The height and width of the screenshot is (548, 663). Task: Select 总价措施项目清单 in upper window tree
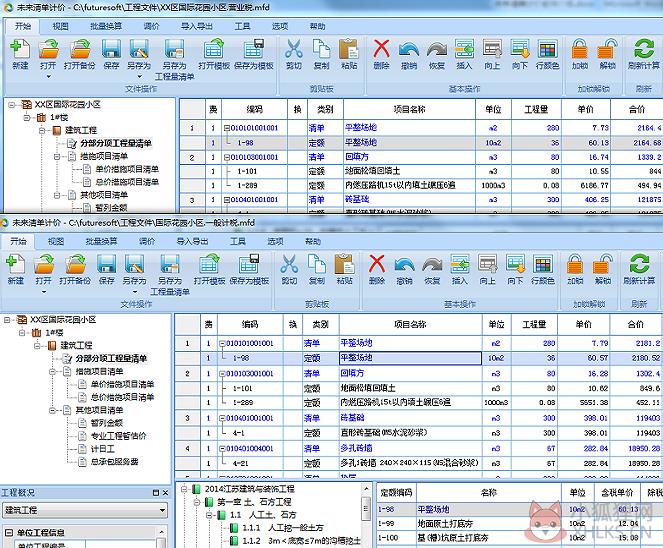pyautogui.click(x=127, y=182)
